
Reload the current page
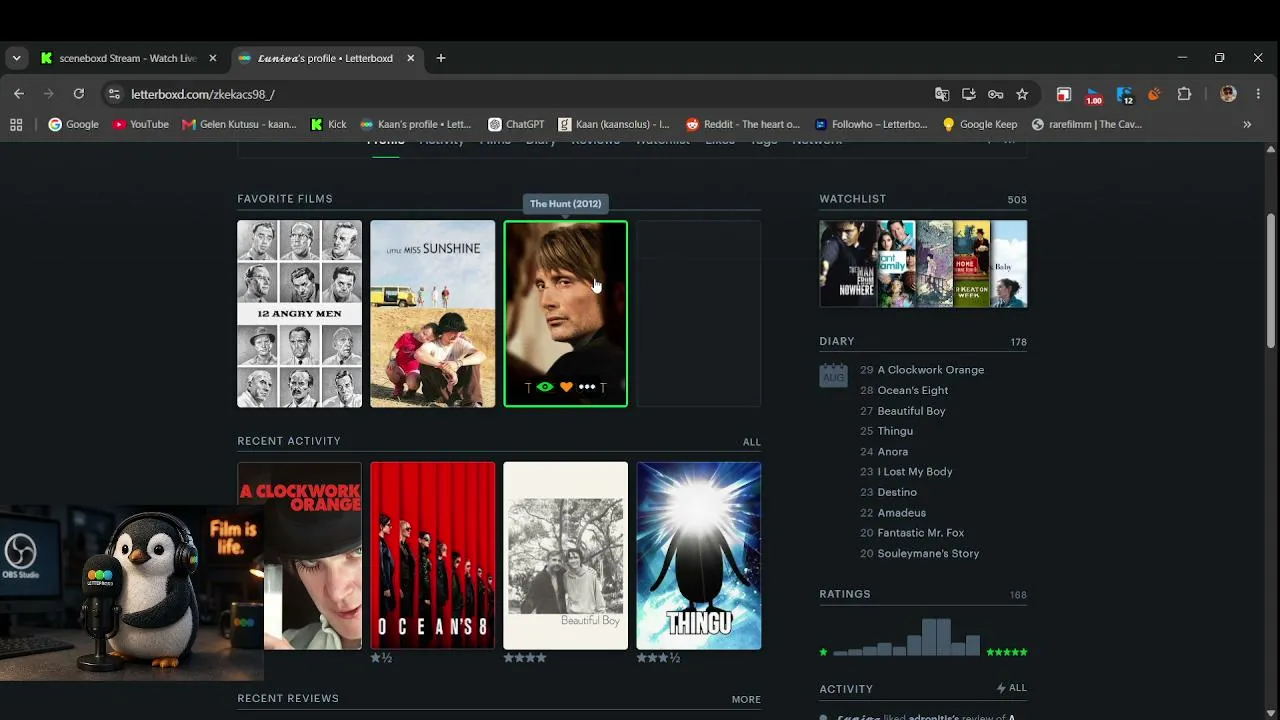79,94
